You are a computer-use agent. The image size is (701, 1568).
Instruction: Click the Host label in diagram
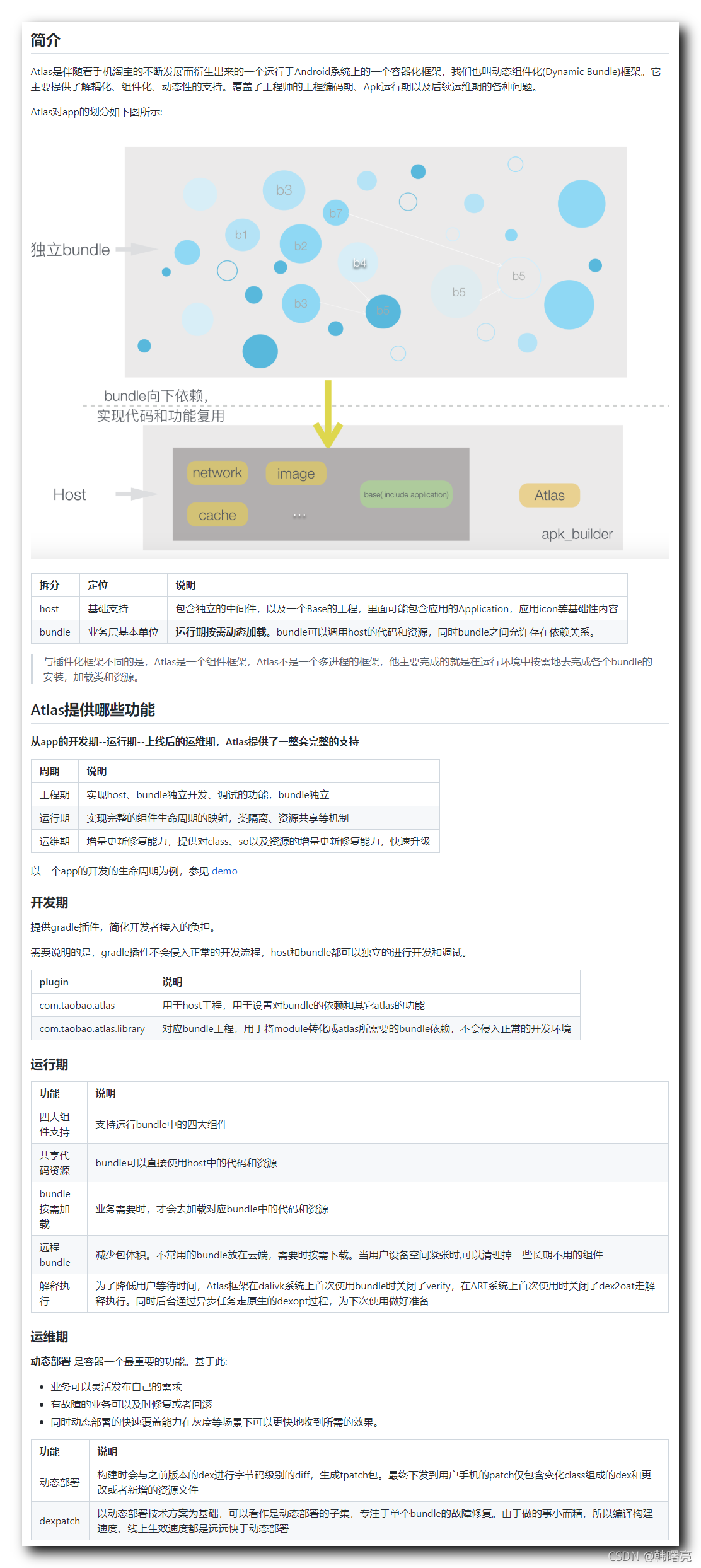click(69, 495)
